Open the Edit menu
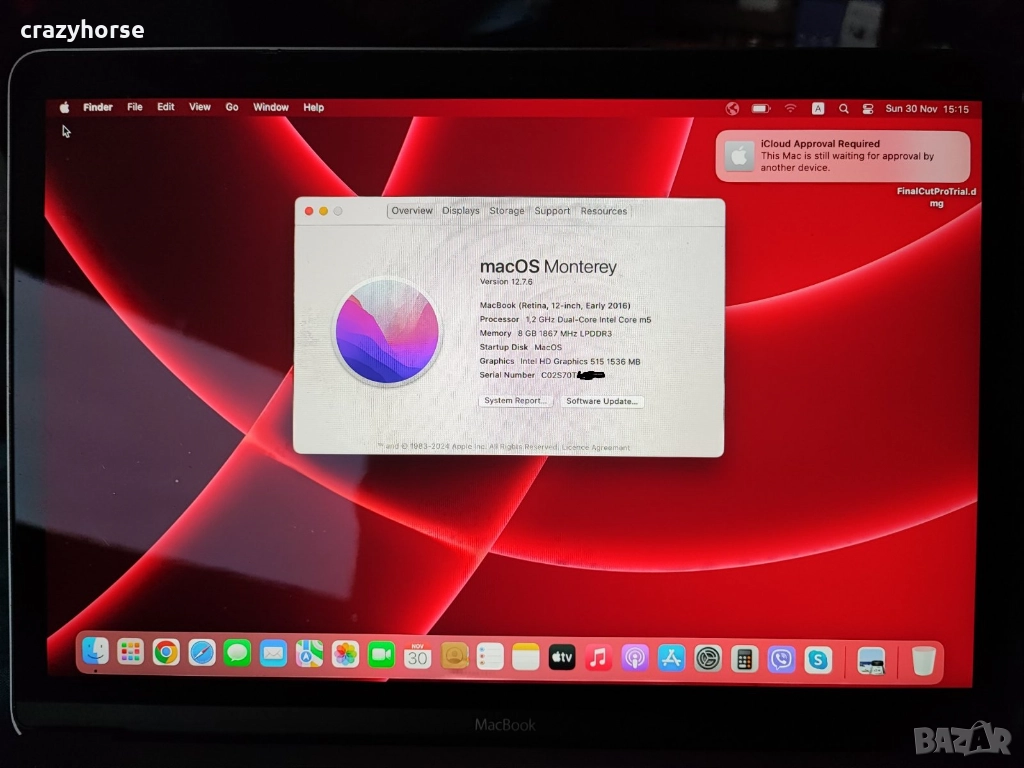 [x=166, y=107]
